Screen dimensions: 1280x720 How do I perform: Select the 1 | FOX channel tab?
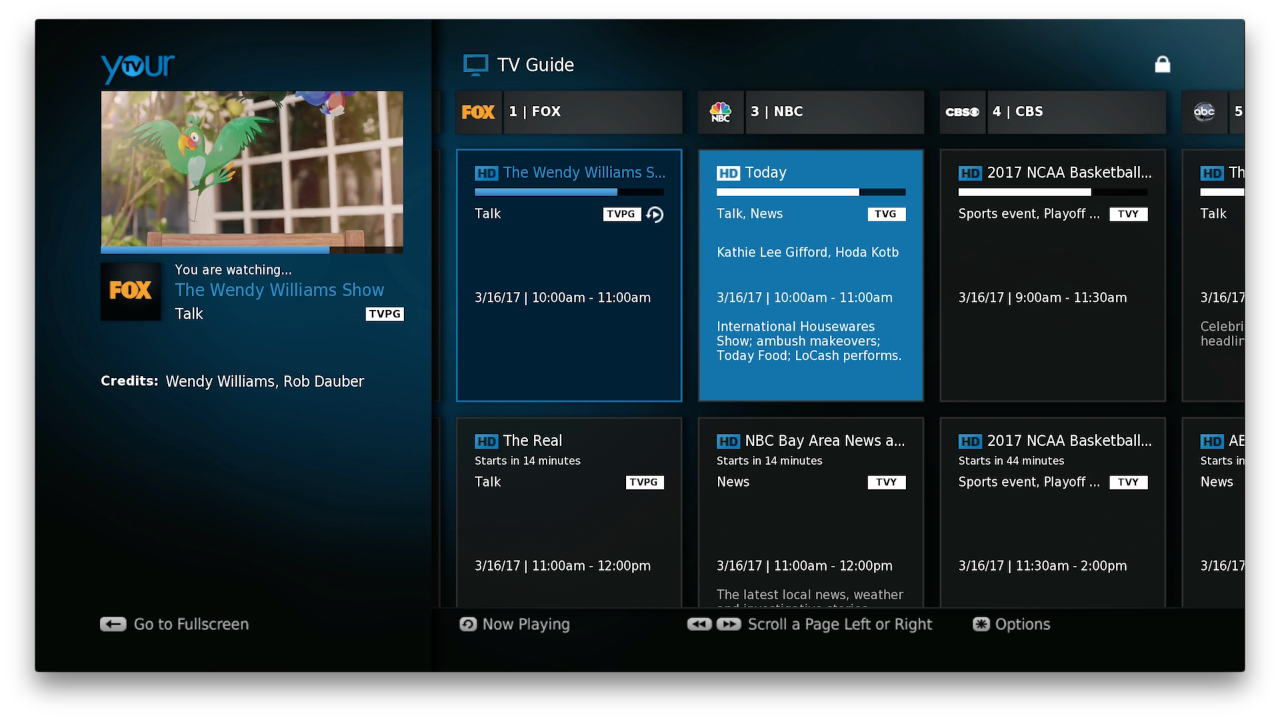click(568, 112)
